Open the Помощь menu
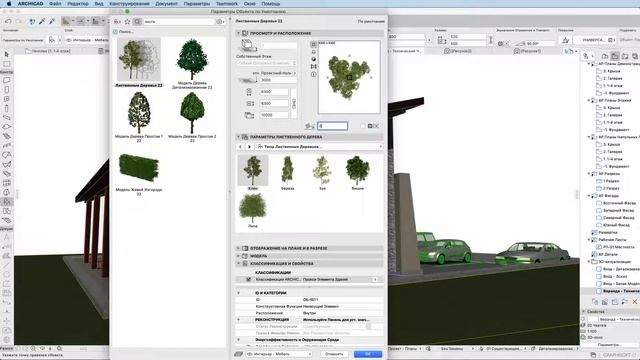The height and width of the screenshot is (360, 640). (271, 3)
